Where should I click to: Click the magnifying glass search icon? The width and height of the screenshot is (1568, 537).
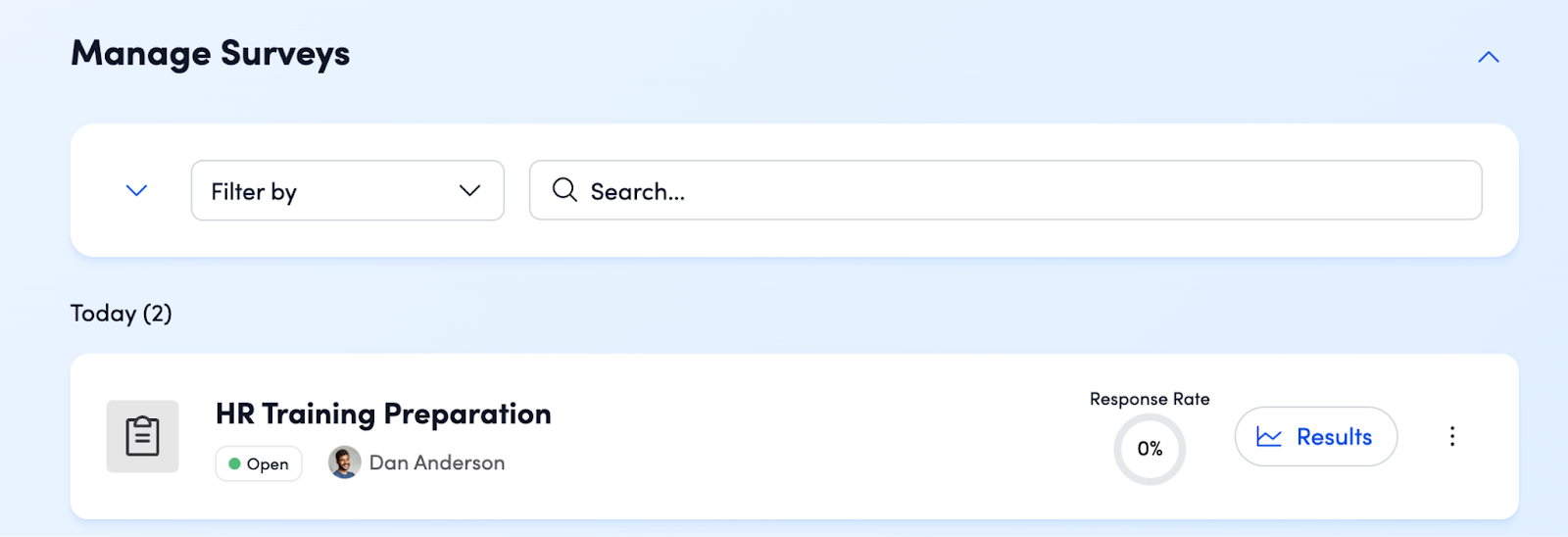[564, 190]
